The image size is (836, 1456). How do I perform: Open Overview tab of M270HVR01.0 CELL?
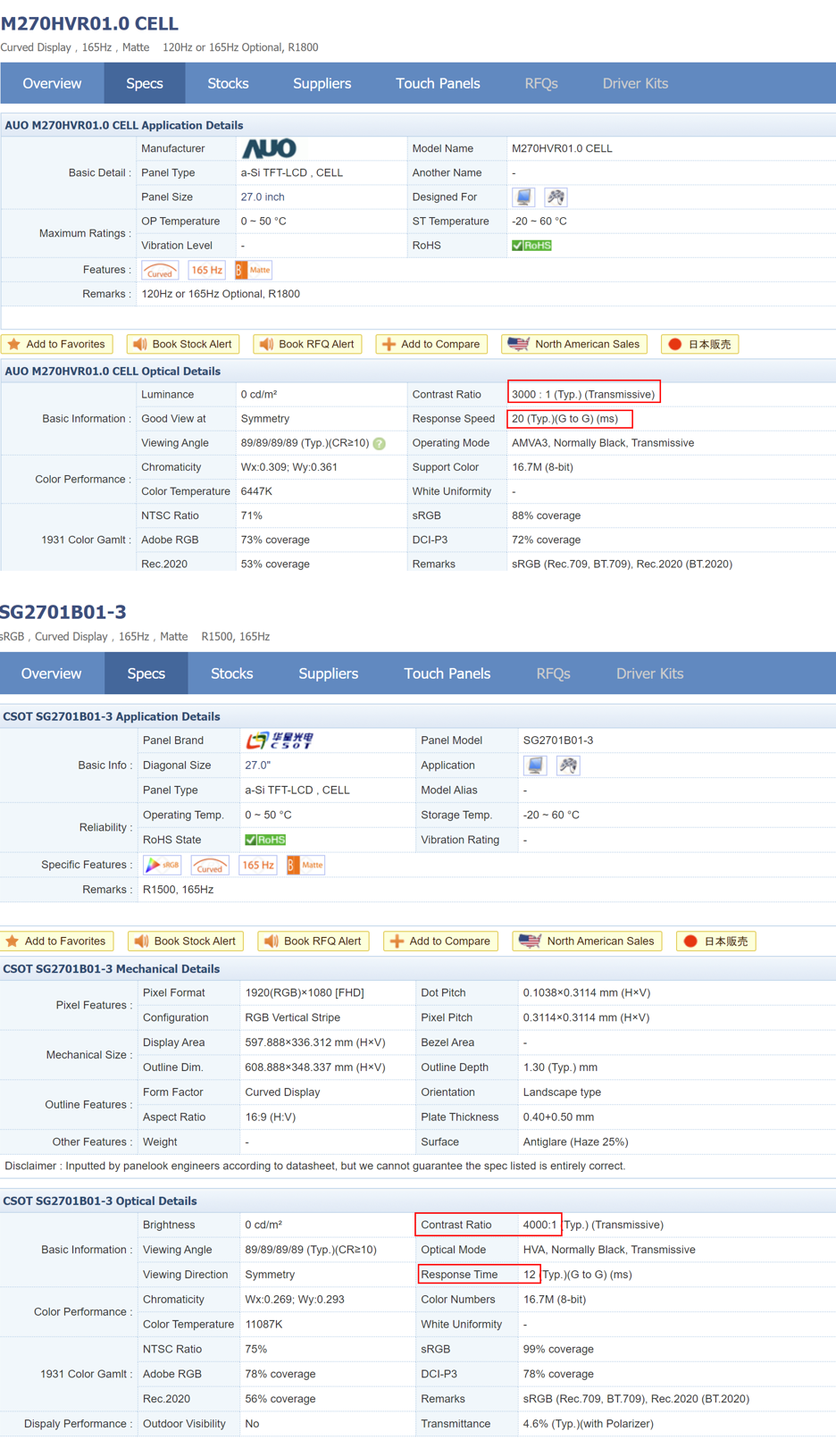click(52, 84)
